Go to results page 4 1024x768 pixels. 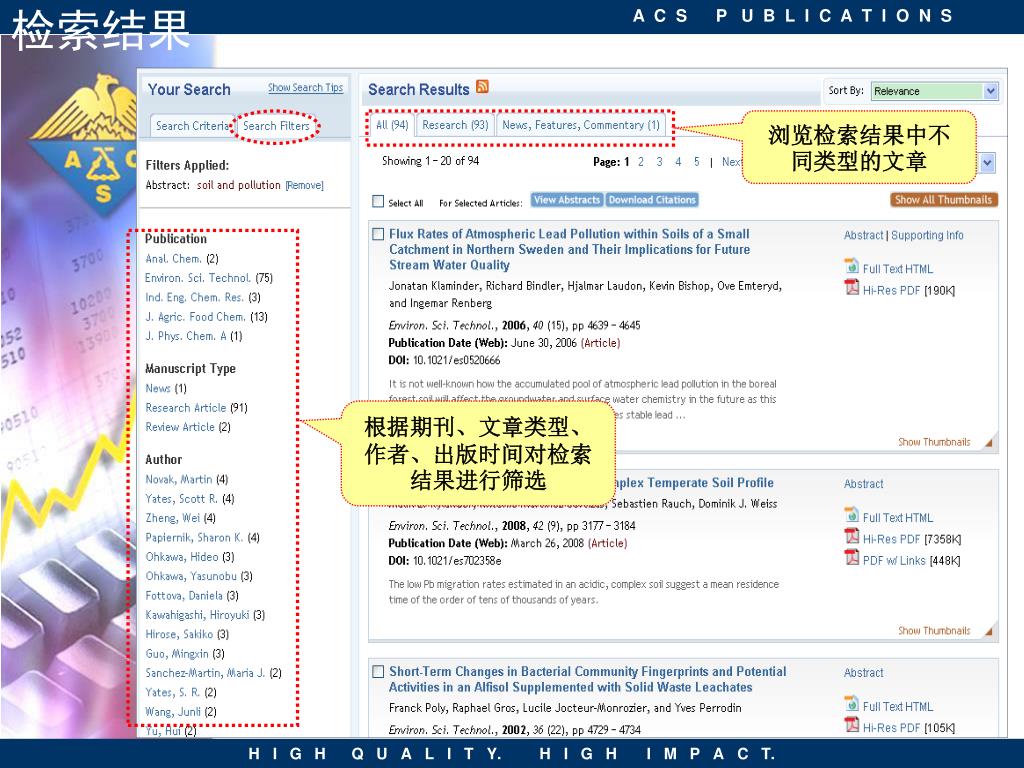click(678, 162)
